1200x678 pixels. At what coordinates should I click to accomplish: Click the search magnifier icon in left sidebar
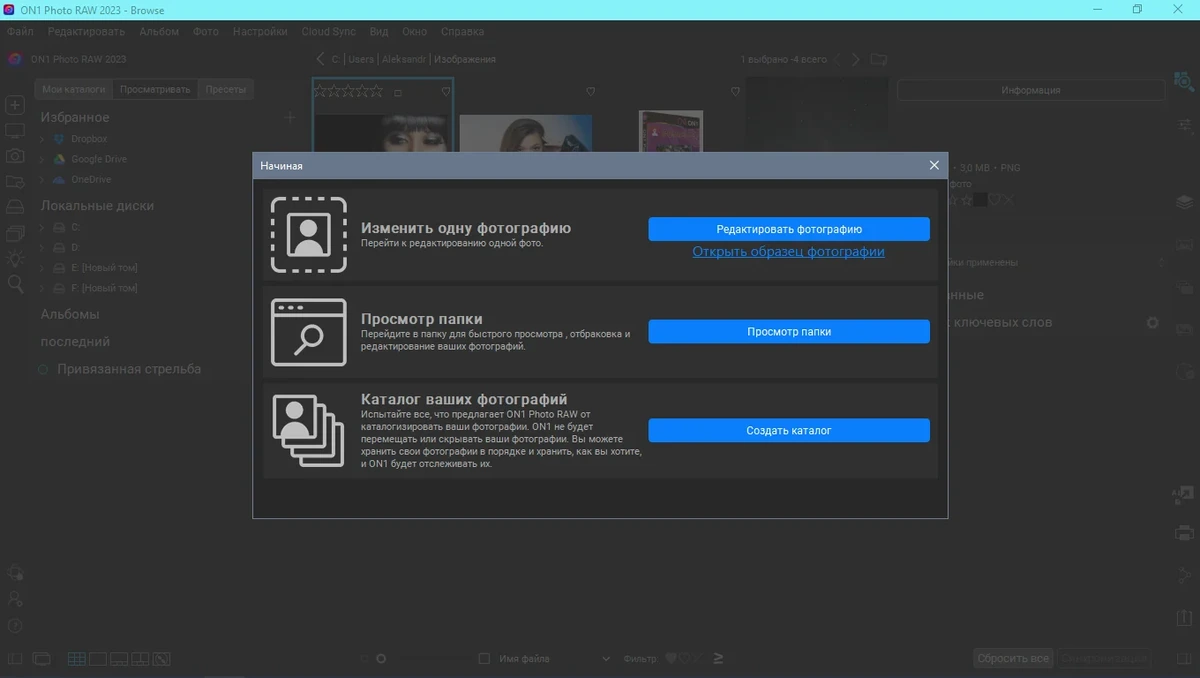click(15, 284)
